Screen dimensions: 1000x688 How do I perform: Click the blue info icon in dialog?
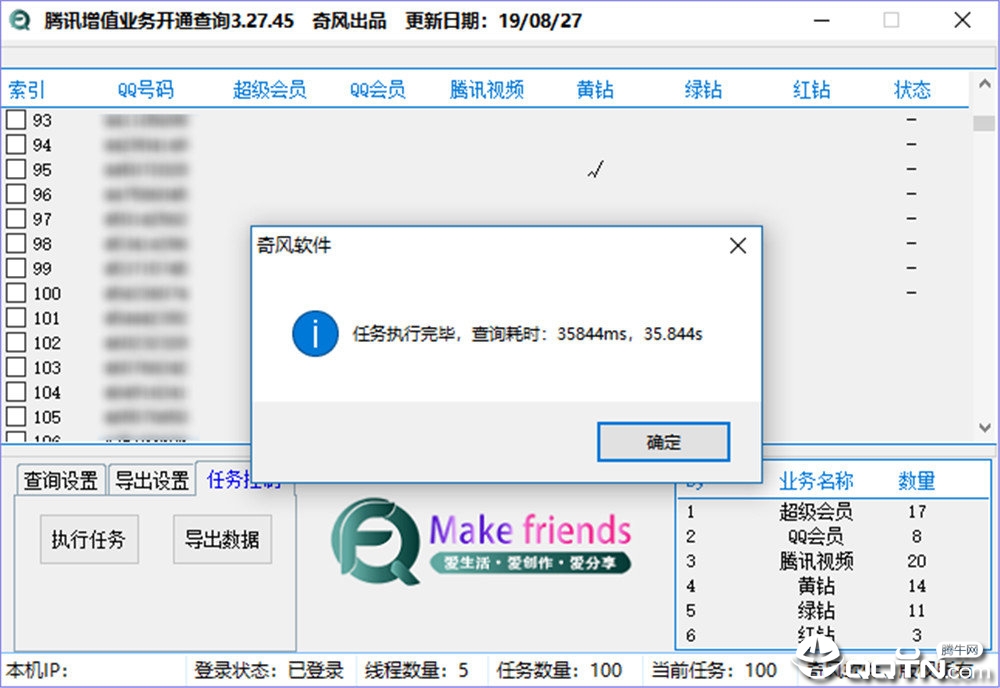point(315,333)
